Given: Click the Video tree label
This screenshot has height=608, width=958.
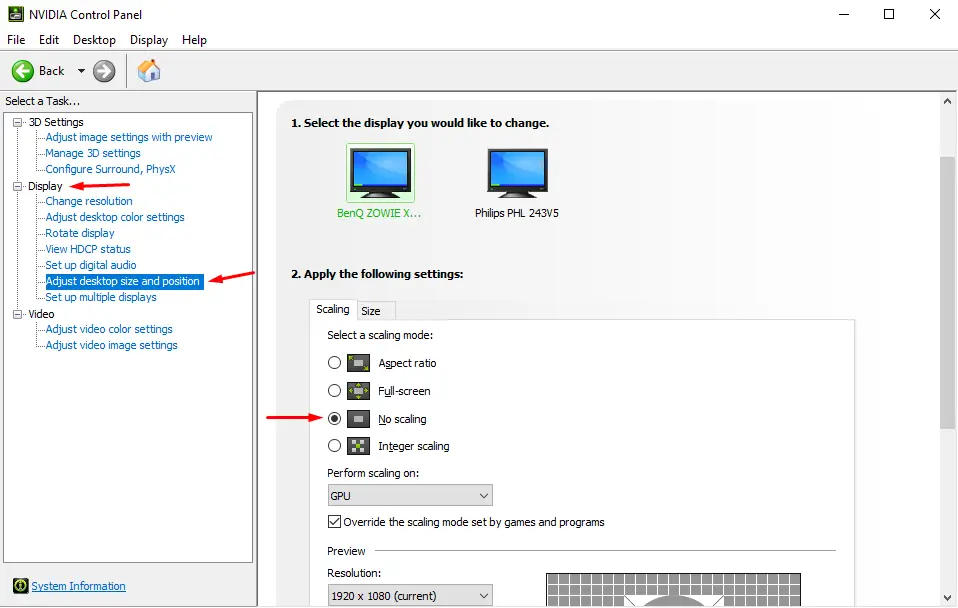Looking at the screenshot, I should (x=41, y=314).
